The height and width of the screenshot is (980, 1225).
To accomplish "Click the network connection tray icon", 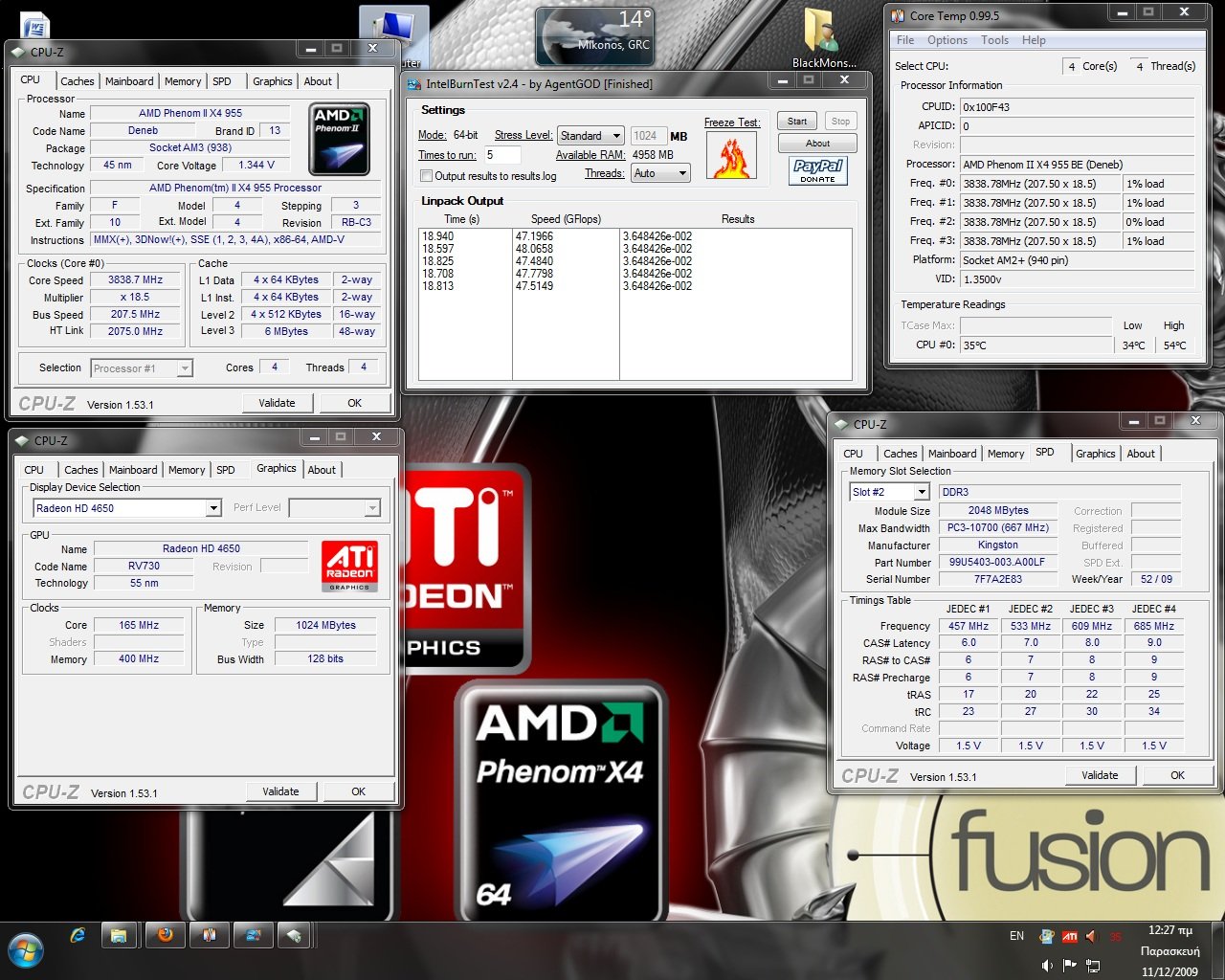I will point(1092,966).
